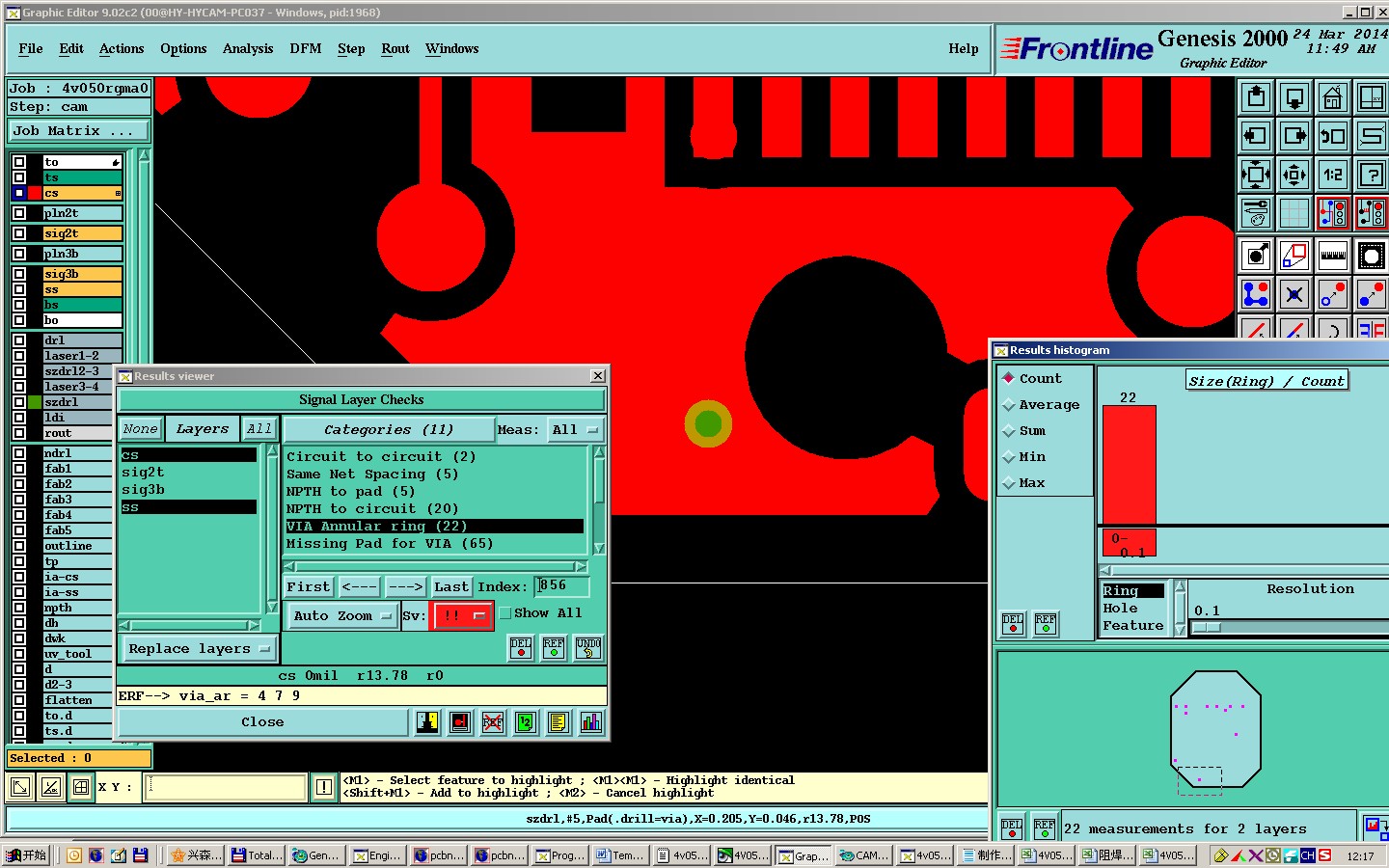
Task: Select the Count radio option
Action: [1009, 378]
